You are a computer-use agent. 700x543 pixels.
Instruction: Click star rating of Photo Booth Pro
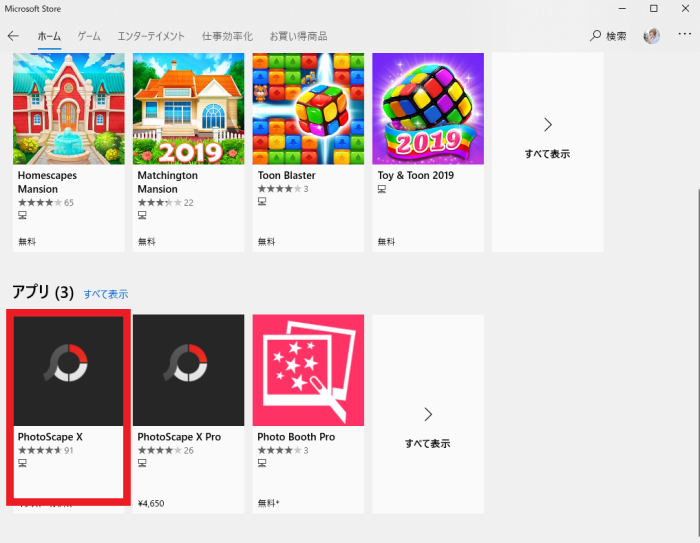[279, 451]
